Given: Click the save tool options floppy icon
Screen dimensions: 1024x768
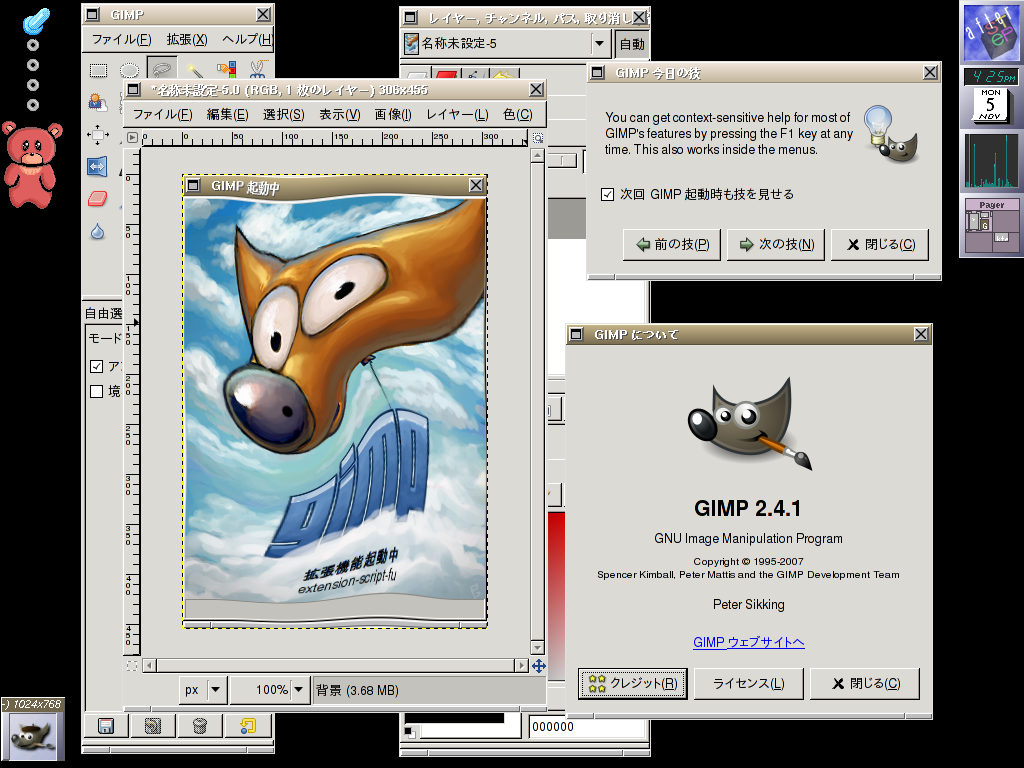Looking at the screenshot, I should pos(106,726).
